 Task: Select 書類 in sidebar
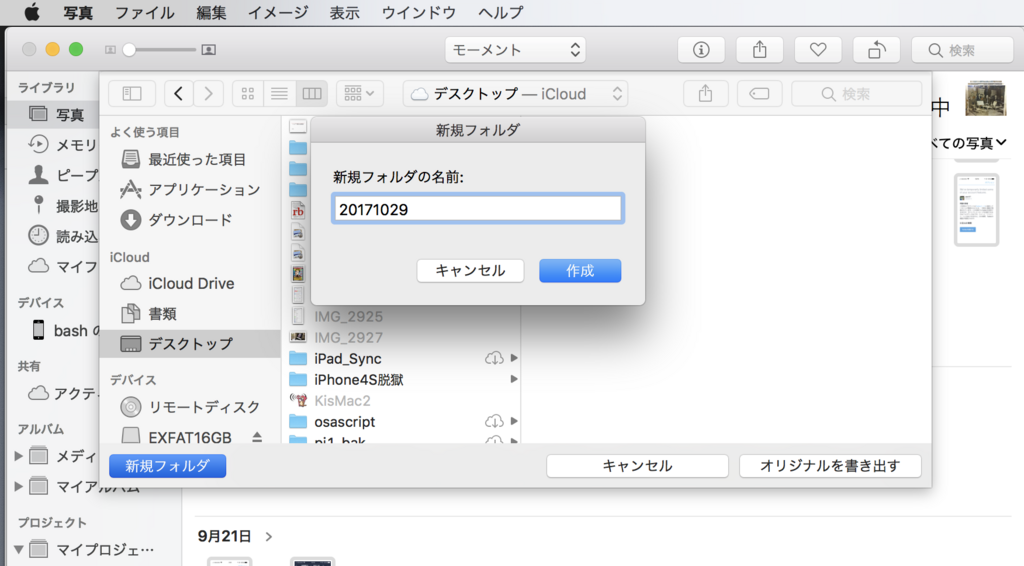190,313
